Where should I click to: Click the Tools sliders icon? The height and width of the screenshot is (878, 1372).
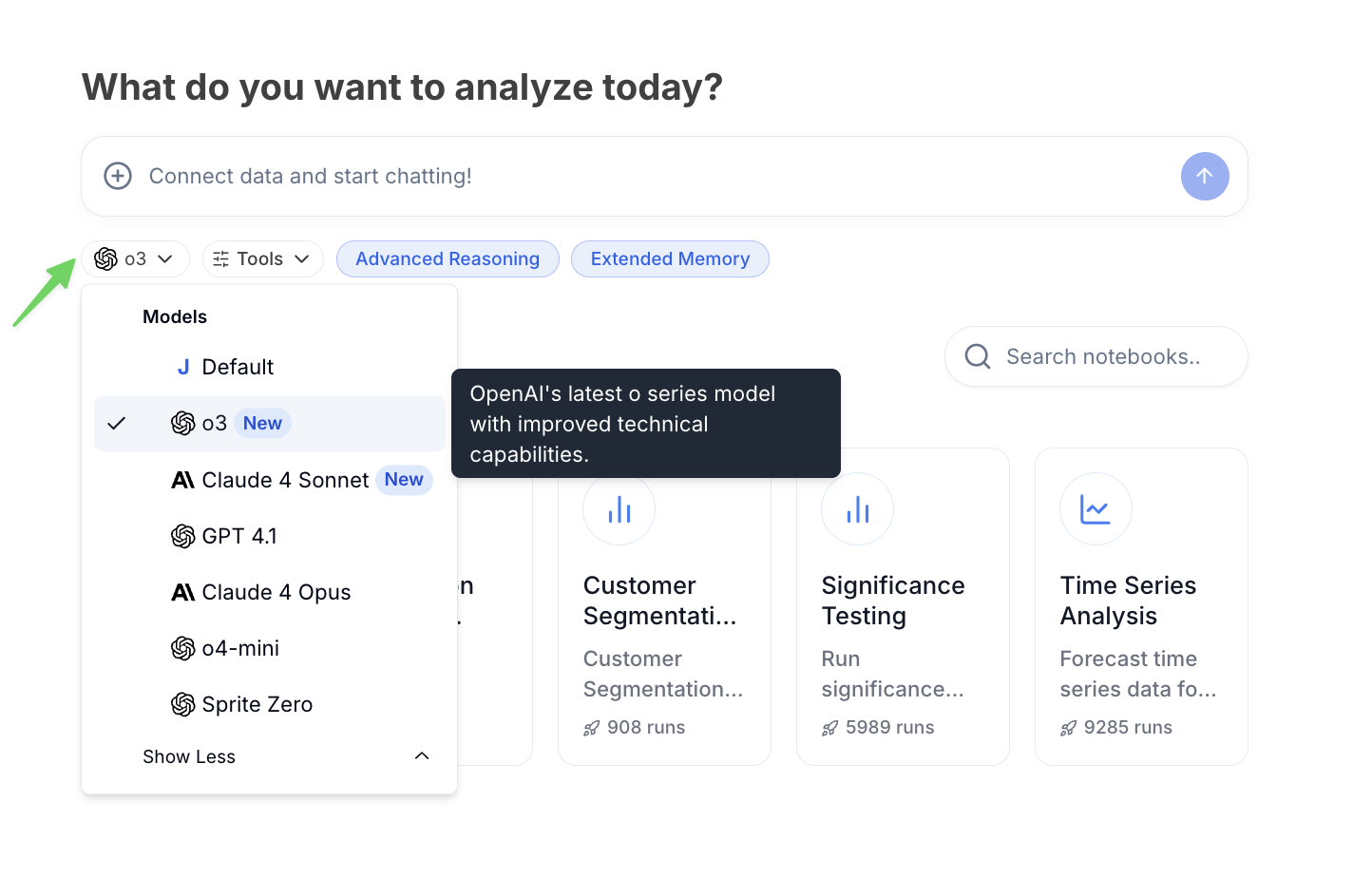pos(220,258)
